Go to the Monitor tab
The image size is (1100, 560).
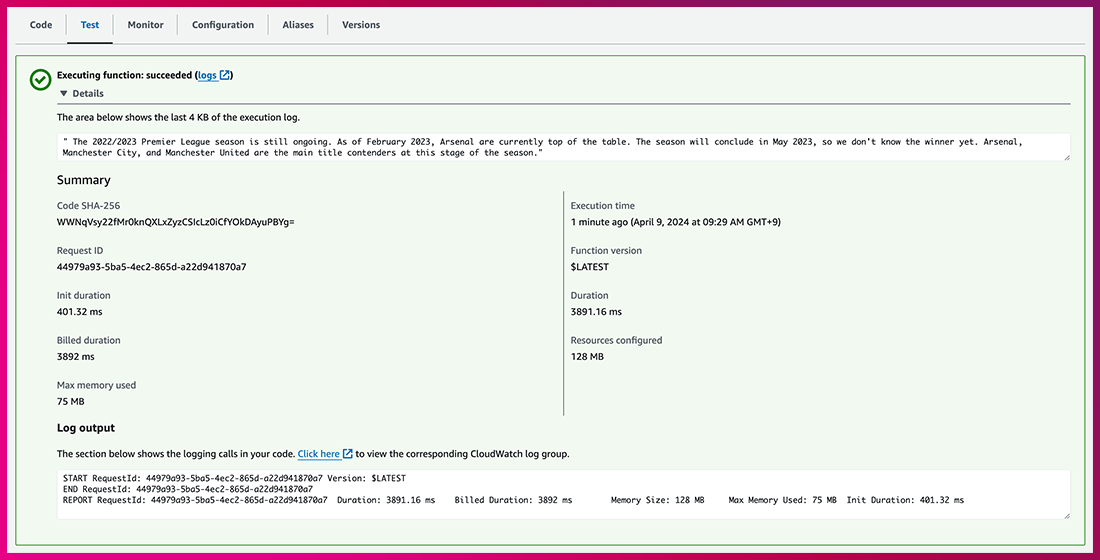[145, 25]
